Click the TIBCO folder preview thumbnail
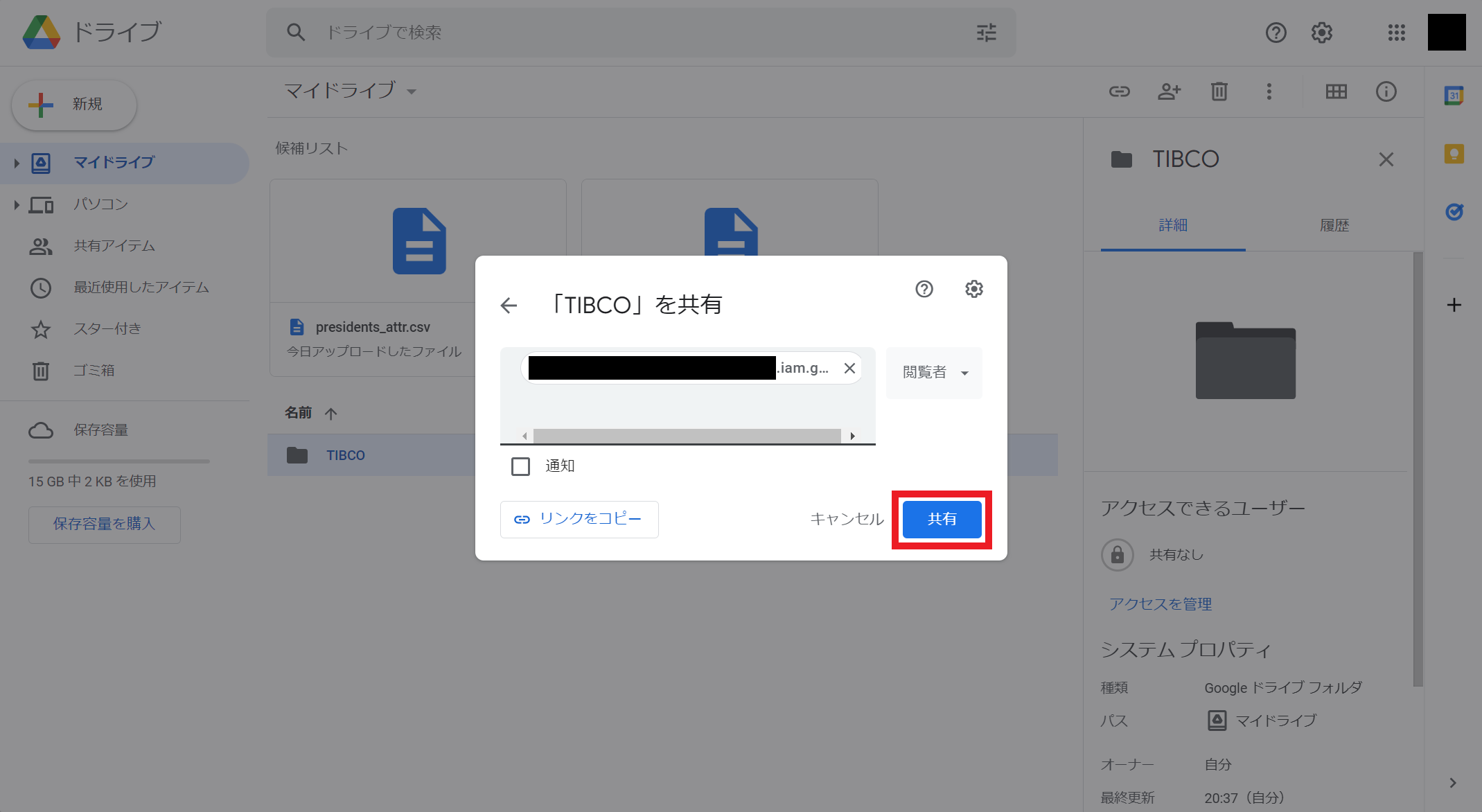 tap(1245, 360)
